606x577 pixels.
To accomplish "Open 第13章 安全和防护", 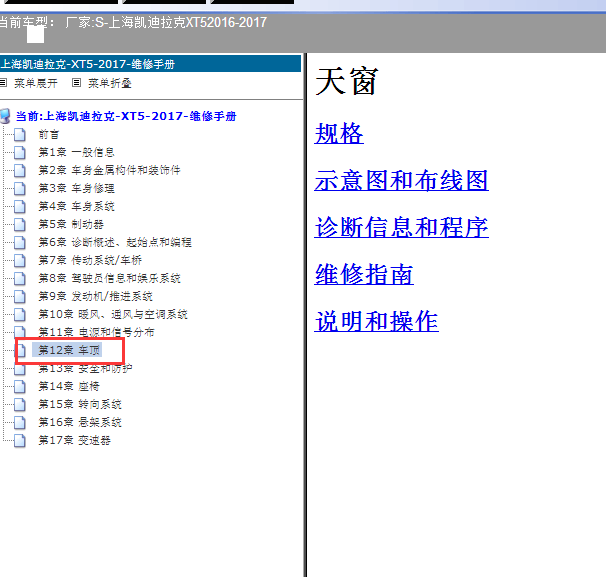I will tap(85, 368).
